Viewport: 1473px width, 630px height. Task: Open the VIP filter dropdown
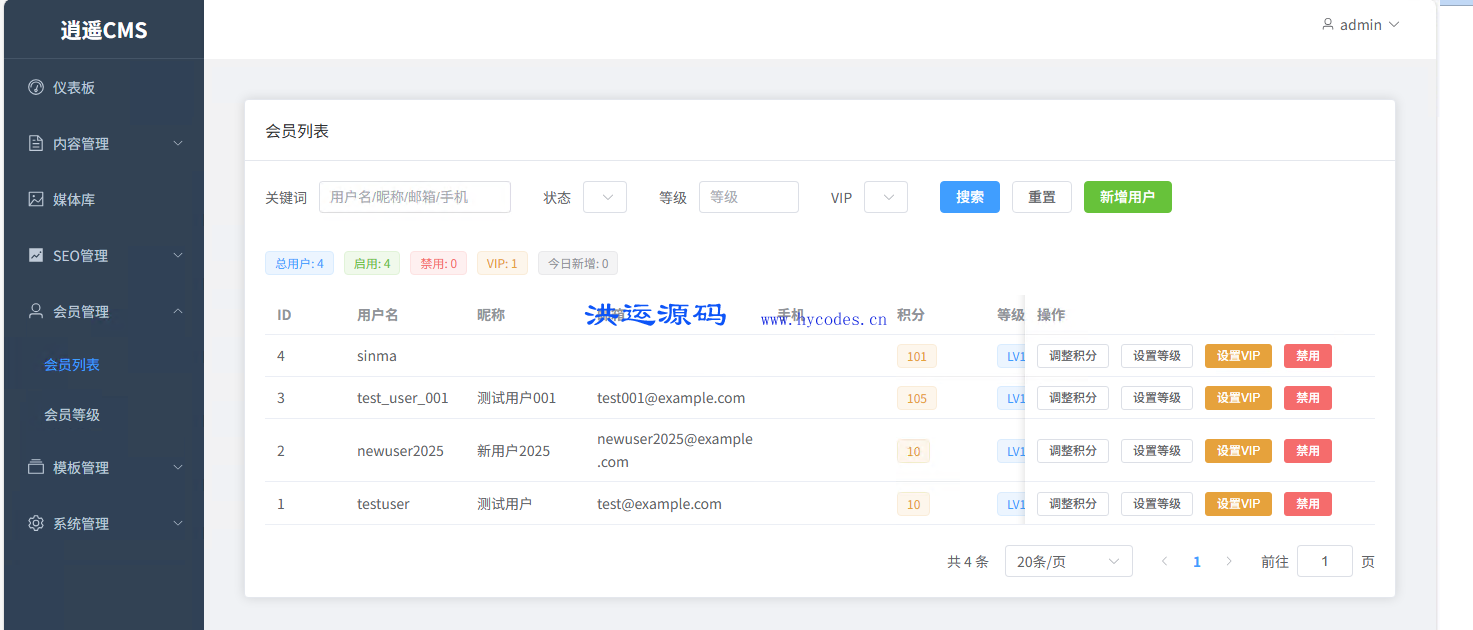[x=885, y=197]
